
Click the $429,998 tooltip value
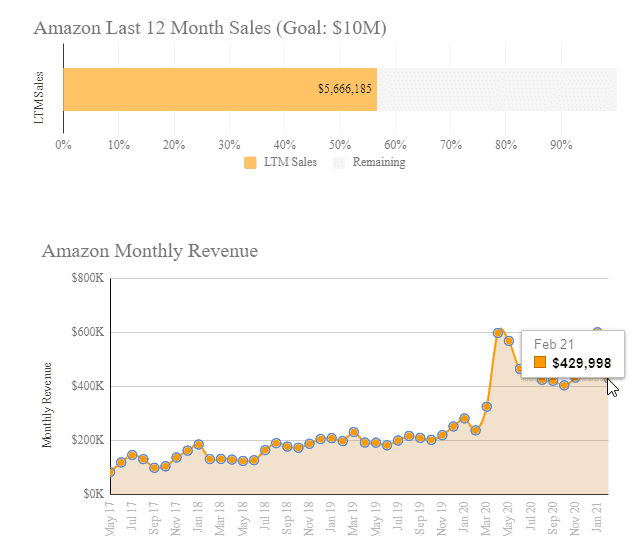click(581, 363)
